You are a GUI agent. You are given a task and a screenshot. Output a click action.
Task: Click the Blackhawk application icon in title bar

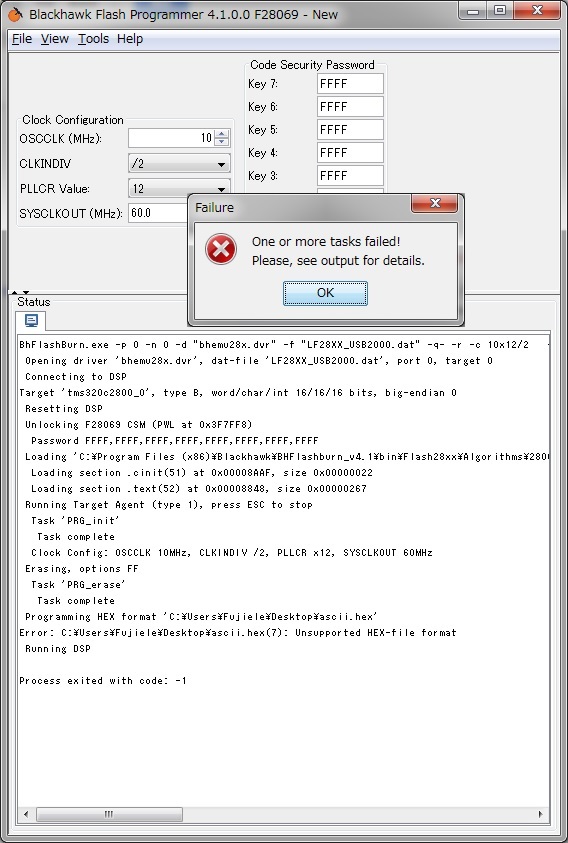click(15, 15)
